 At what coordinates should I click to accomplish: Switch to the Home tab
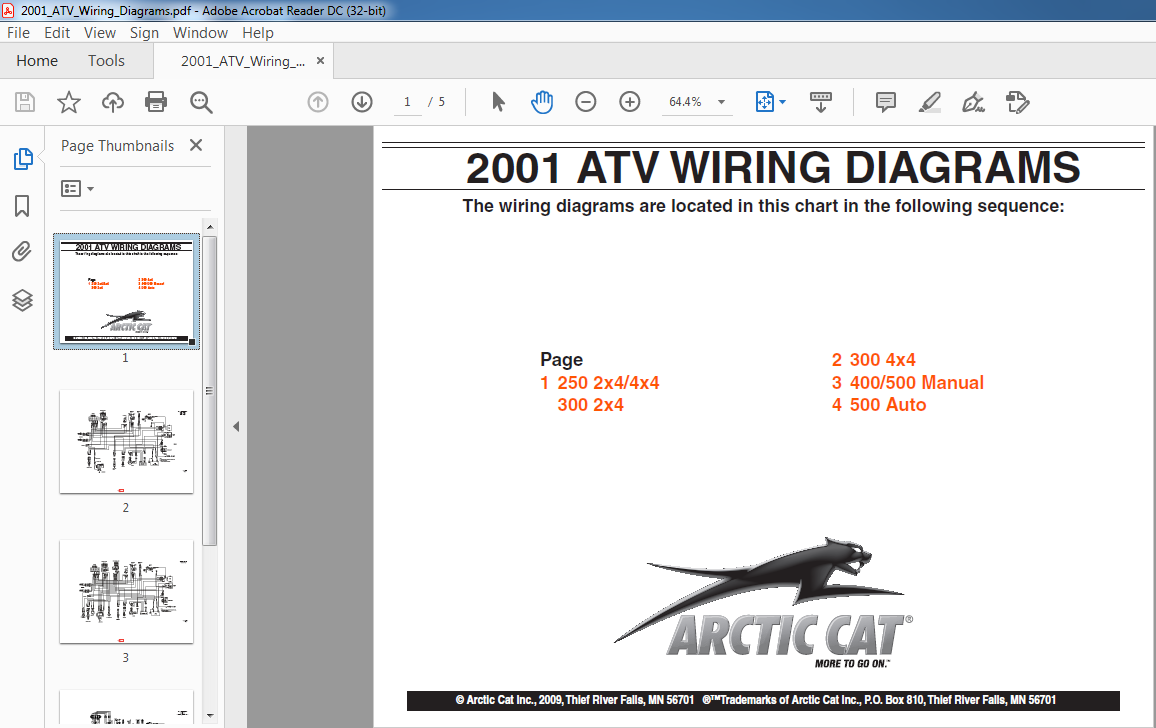coord(37,60)
